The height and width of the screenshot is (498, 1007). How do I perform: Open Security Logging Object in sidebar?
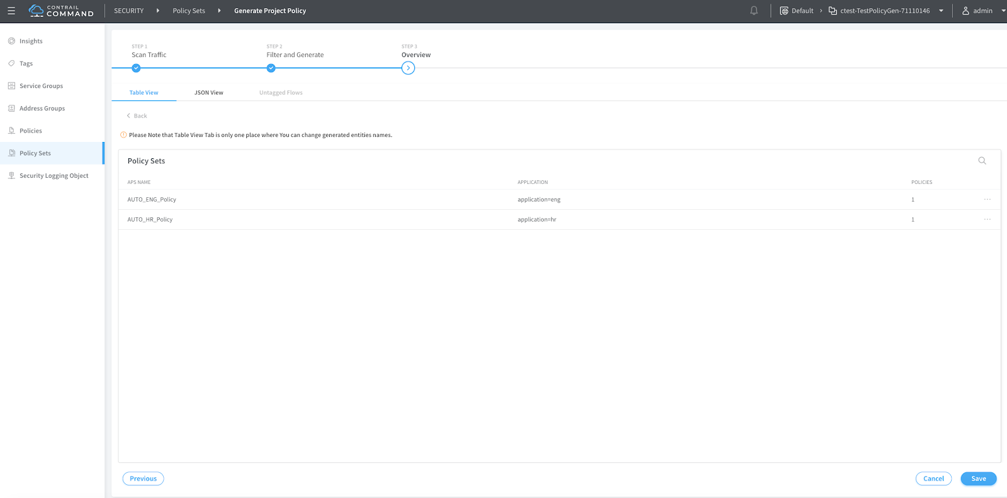coord(54,175)
